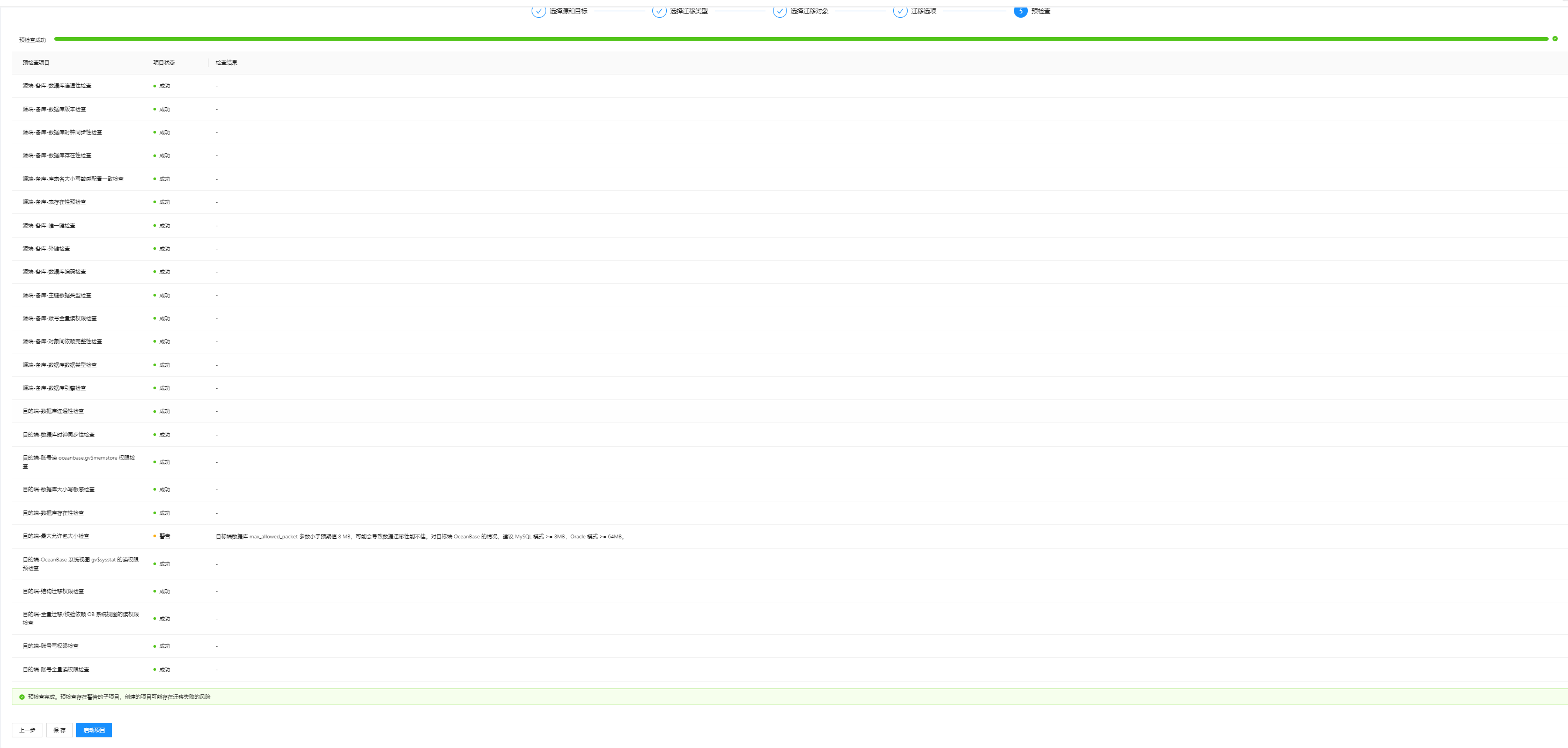This screenshot has width=1568, height=748.
Task: Click the 项目状态 column header
Action: [164, 63]
